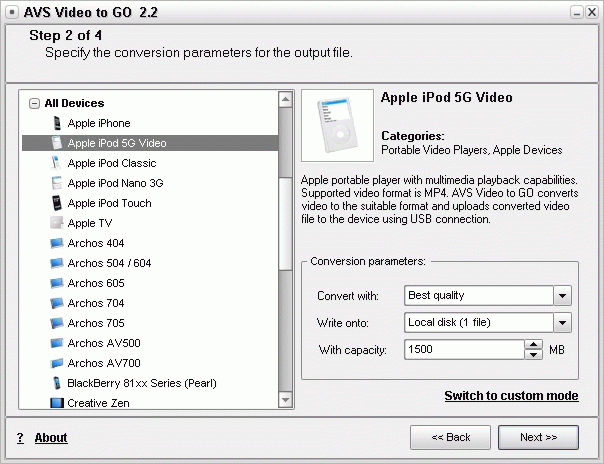Image resolution: width=604 pixels, height=464 pixels.
Task: Click the Apple iPod Touch icon
Action: click(x=57, y=203)
